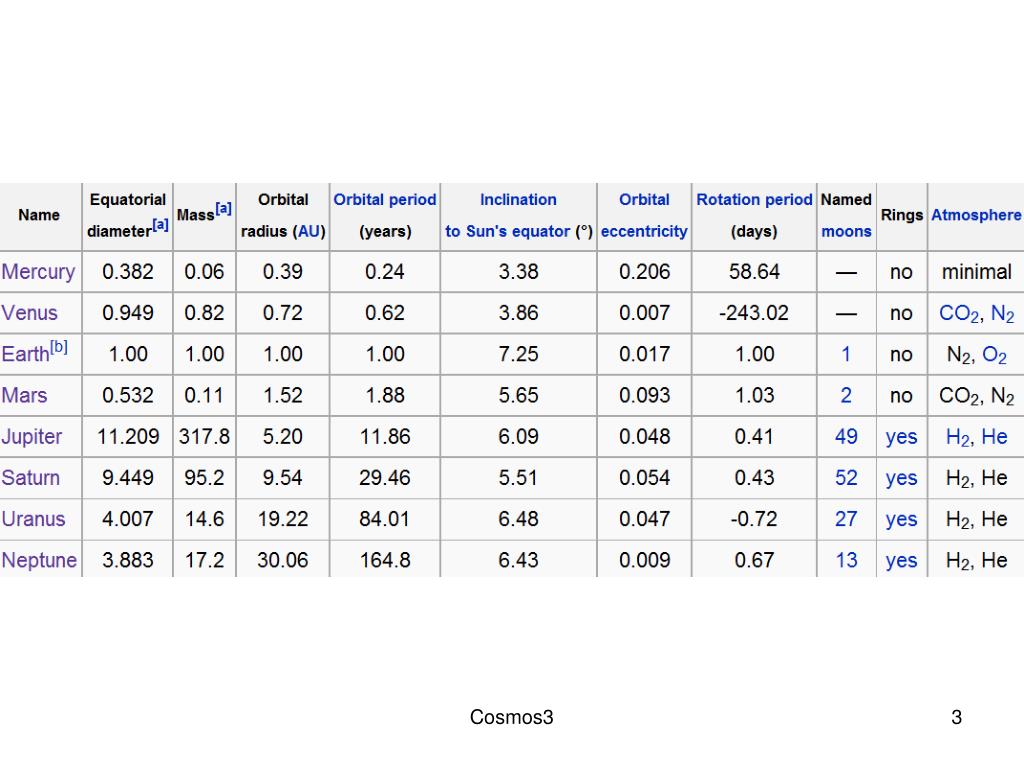The width and height of the screenshot is (1024, 768).
Task: Click the CO2 link in Venus atmosphere
Action: [959, 313]
